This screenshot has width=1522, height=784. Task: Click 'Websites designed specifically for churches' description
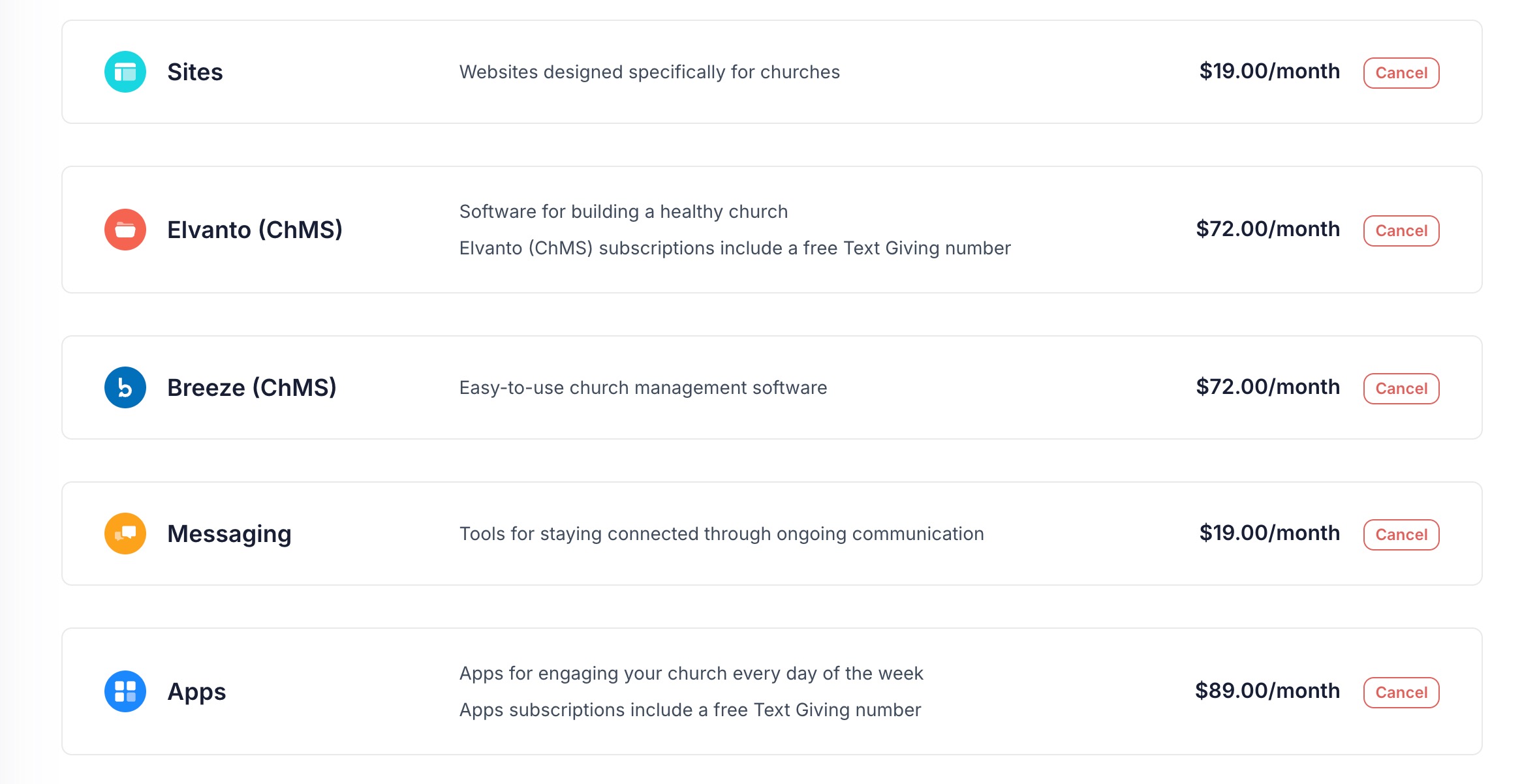pos(649,72)
